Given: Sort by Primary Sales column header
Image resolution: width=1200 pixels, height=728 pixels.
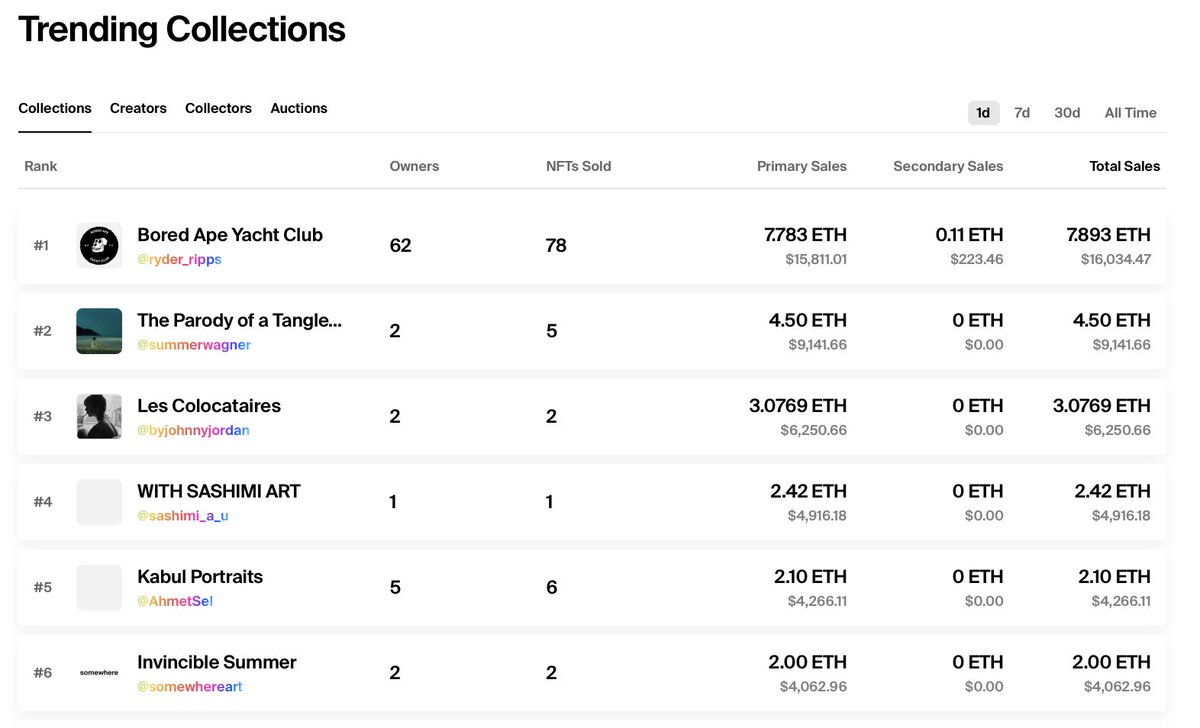Looking at the screenshot, I should point(801,166).
